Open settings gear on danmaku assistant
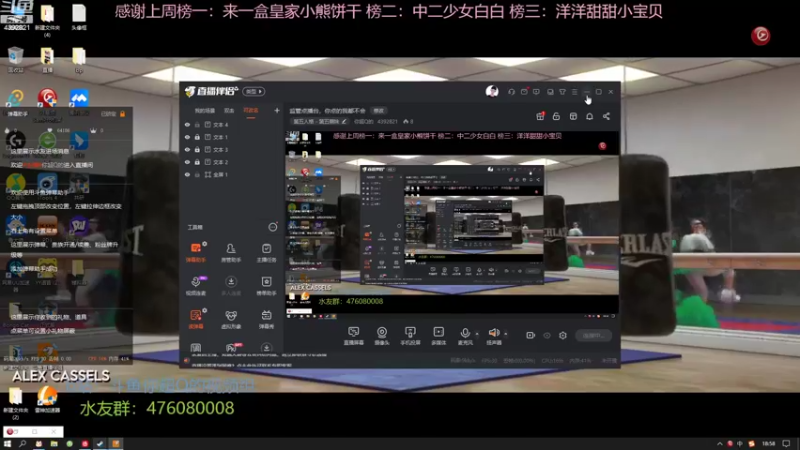Screen dimensions: 800x450 click(x=205, y=244)
